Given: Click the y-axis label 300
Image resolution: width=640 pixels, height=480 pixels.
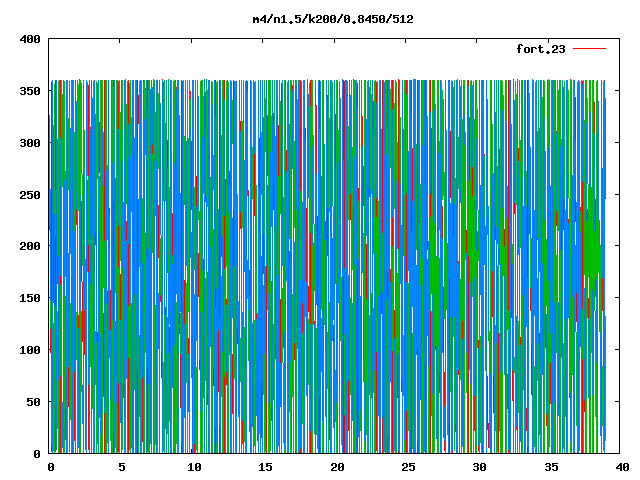Looking at the screenshot, I should coord(30,143).
